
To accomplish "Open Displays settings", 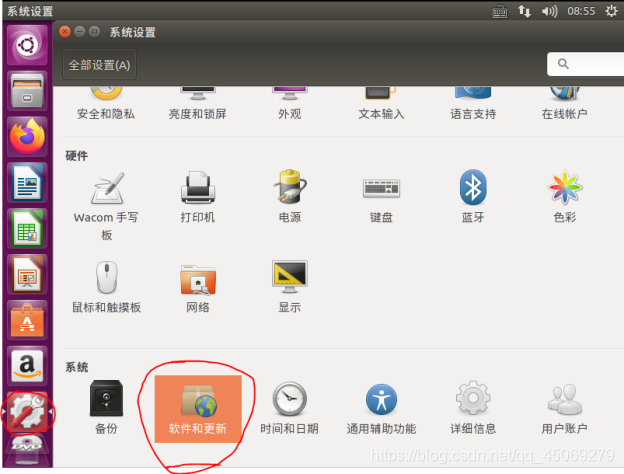I will pyautogui.click(x=290, y=287).
